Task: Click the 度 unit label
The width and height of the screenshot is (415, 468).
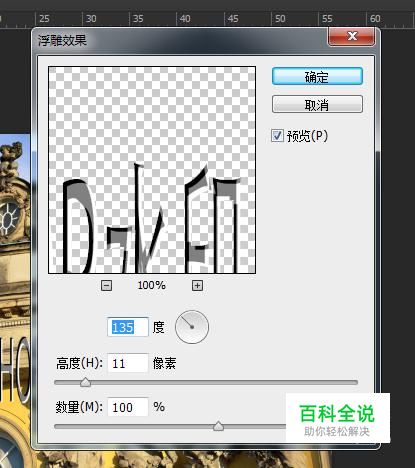Action: (x=159, y=327)
